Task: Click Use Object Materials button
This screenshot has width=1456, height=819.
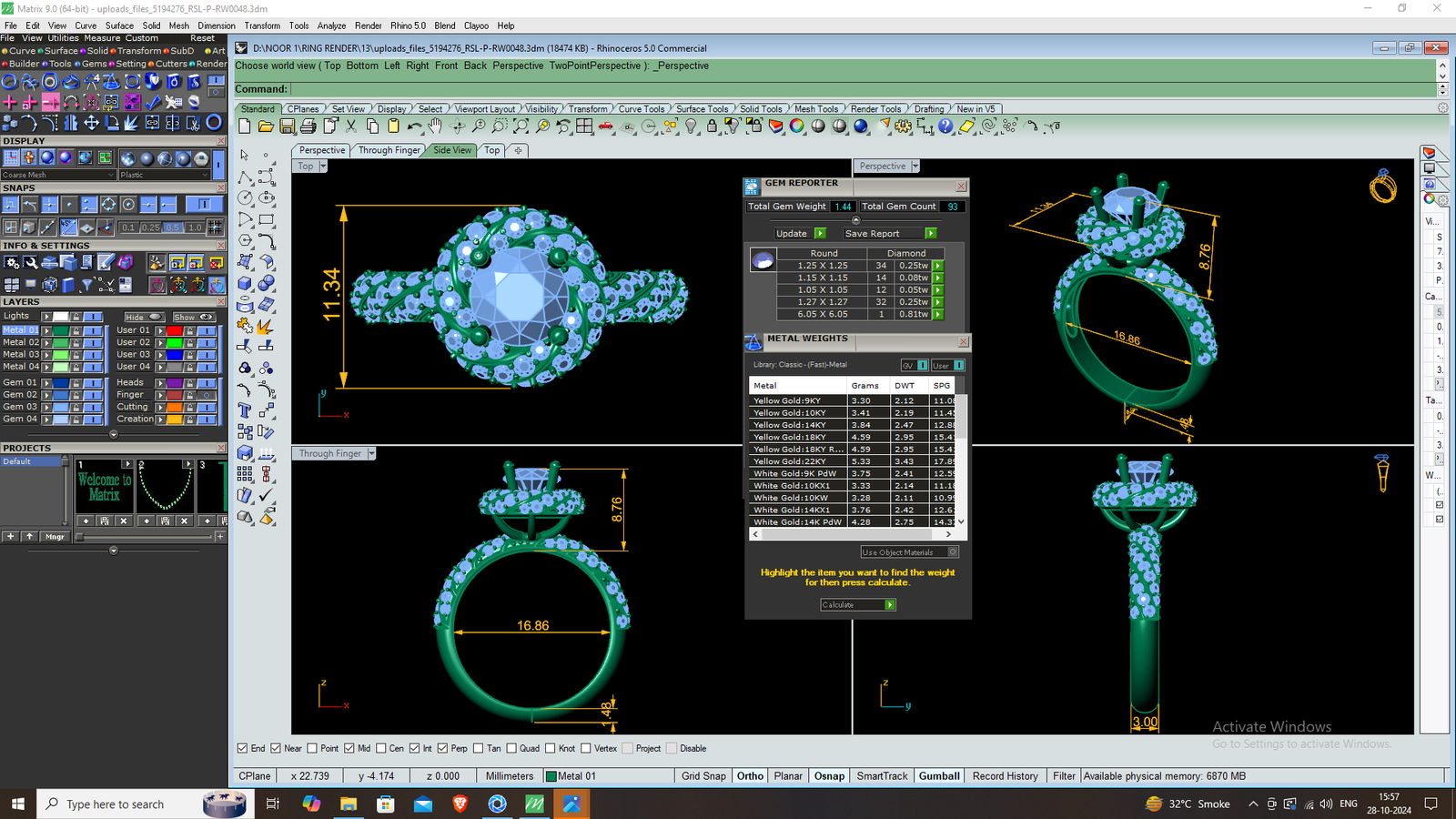Action: coord(909,552)
